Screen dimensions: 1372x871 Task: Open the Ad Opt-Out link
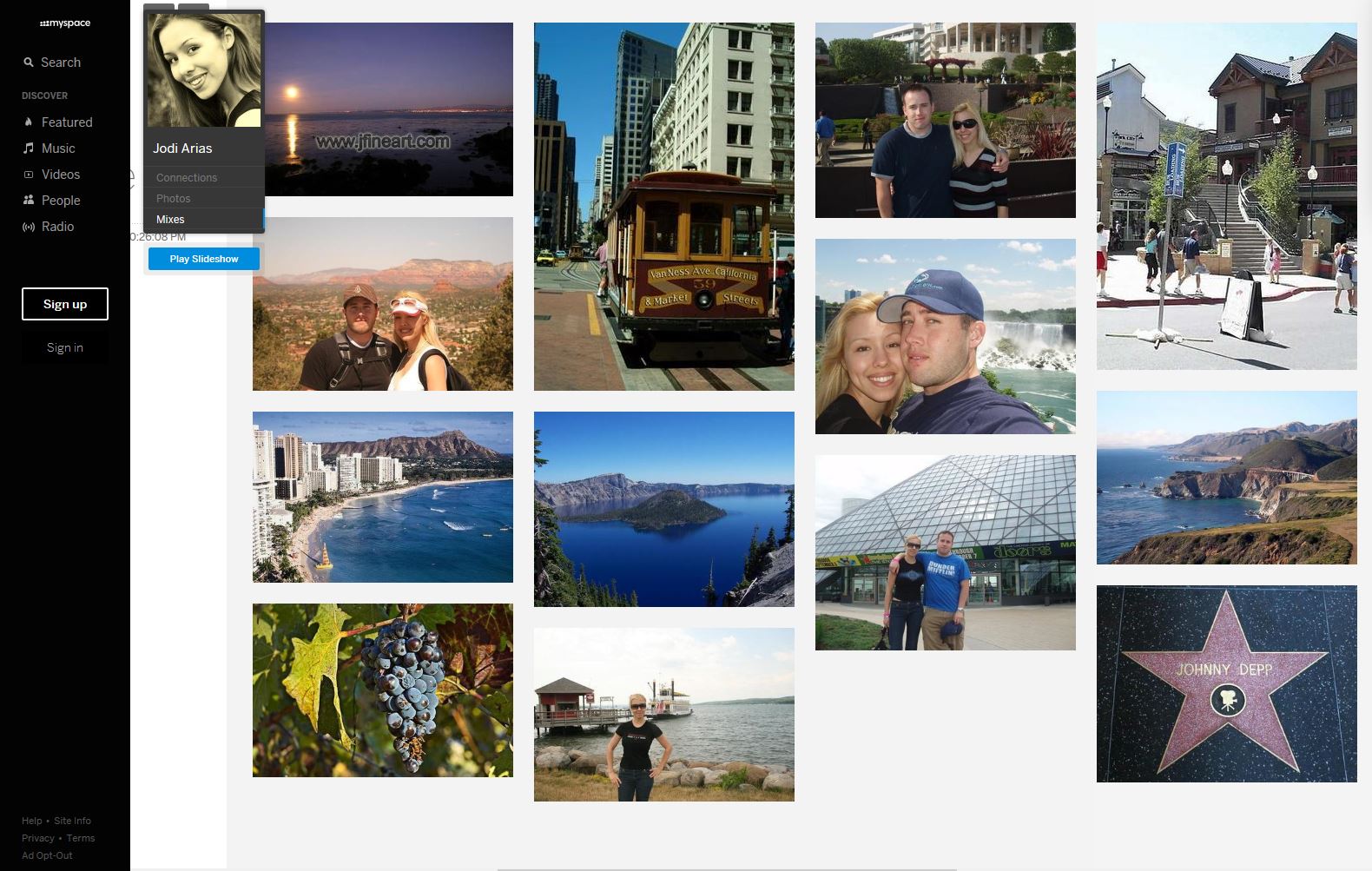47,855
